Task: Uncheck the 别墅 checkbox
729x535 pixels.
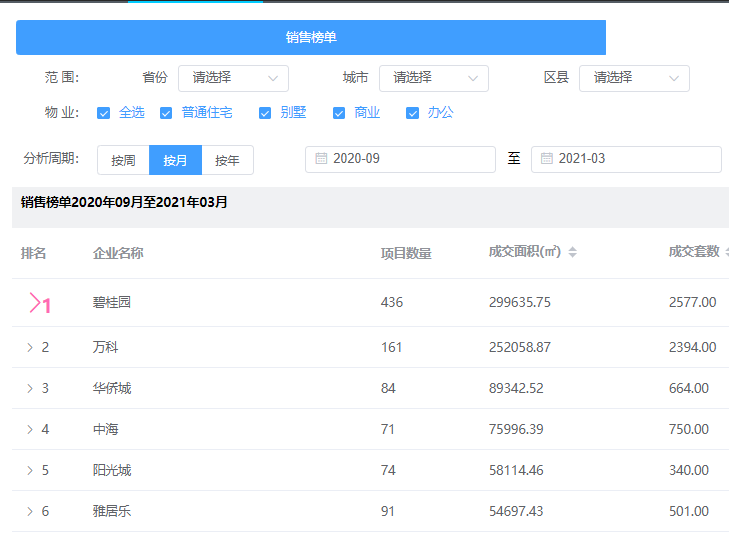Action: tap(265, 113)
